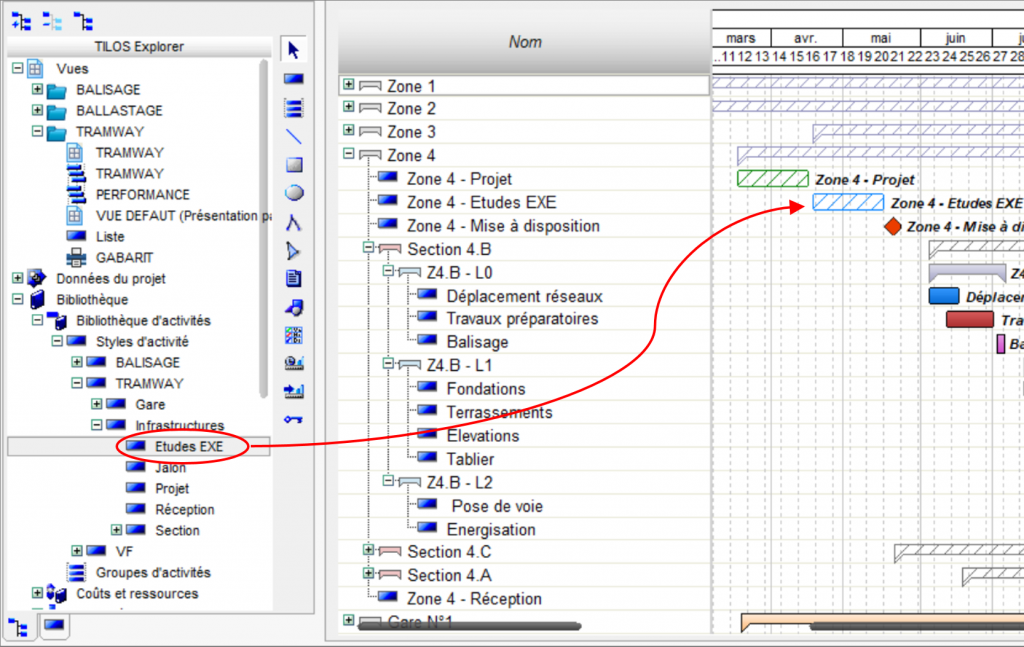Select the ellipse shape tool
Viewport: 1024px width, 647px height.
[294, 193]
